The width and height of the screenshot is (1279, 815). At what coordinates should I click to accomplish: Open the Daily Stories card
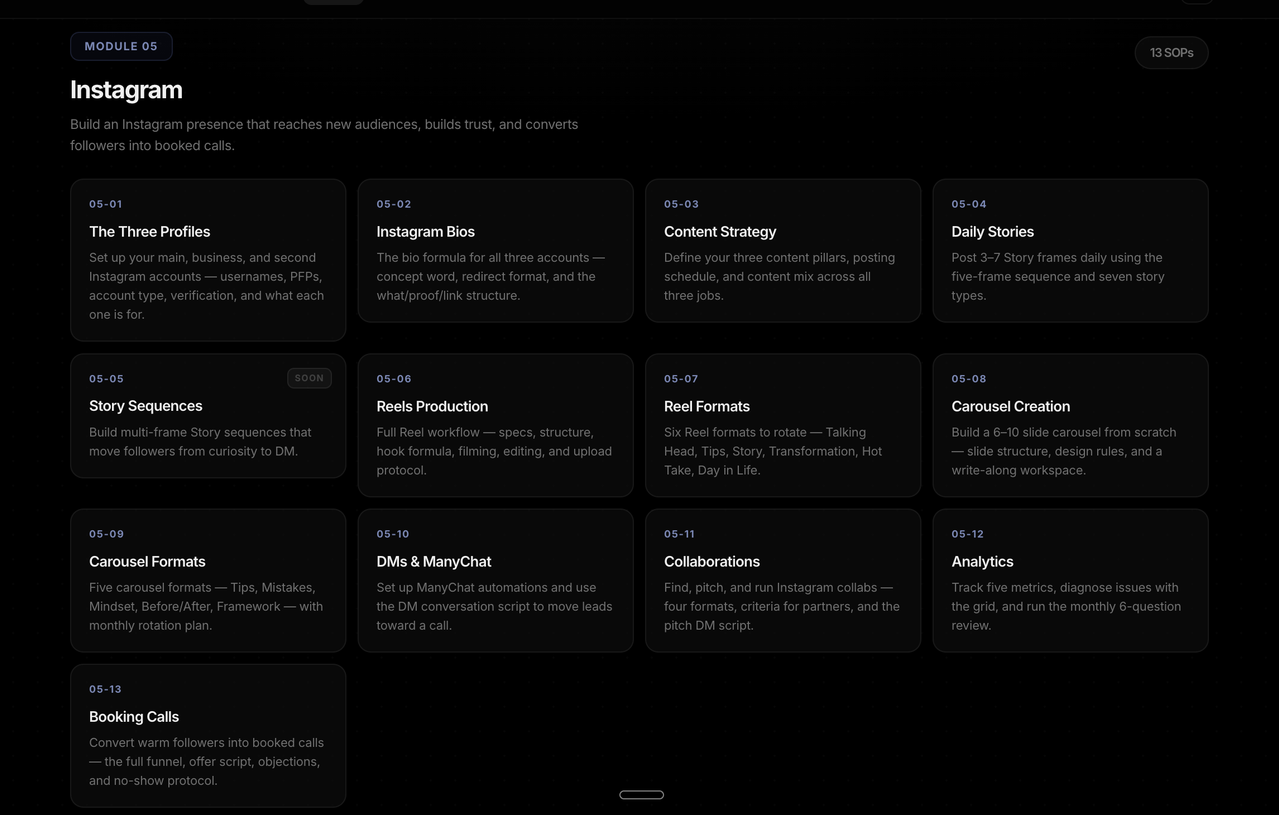[1070, 251]
